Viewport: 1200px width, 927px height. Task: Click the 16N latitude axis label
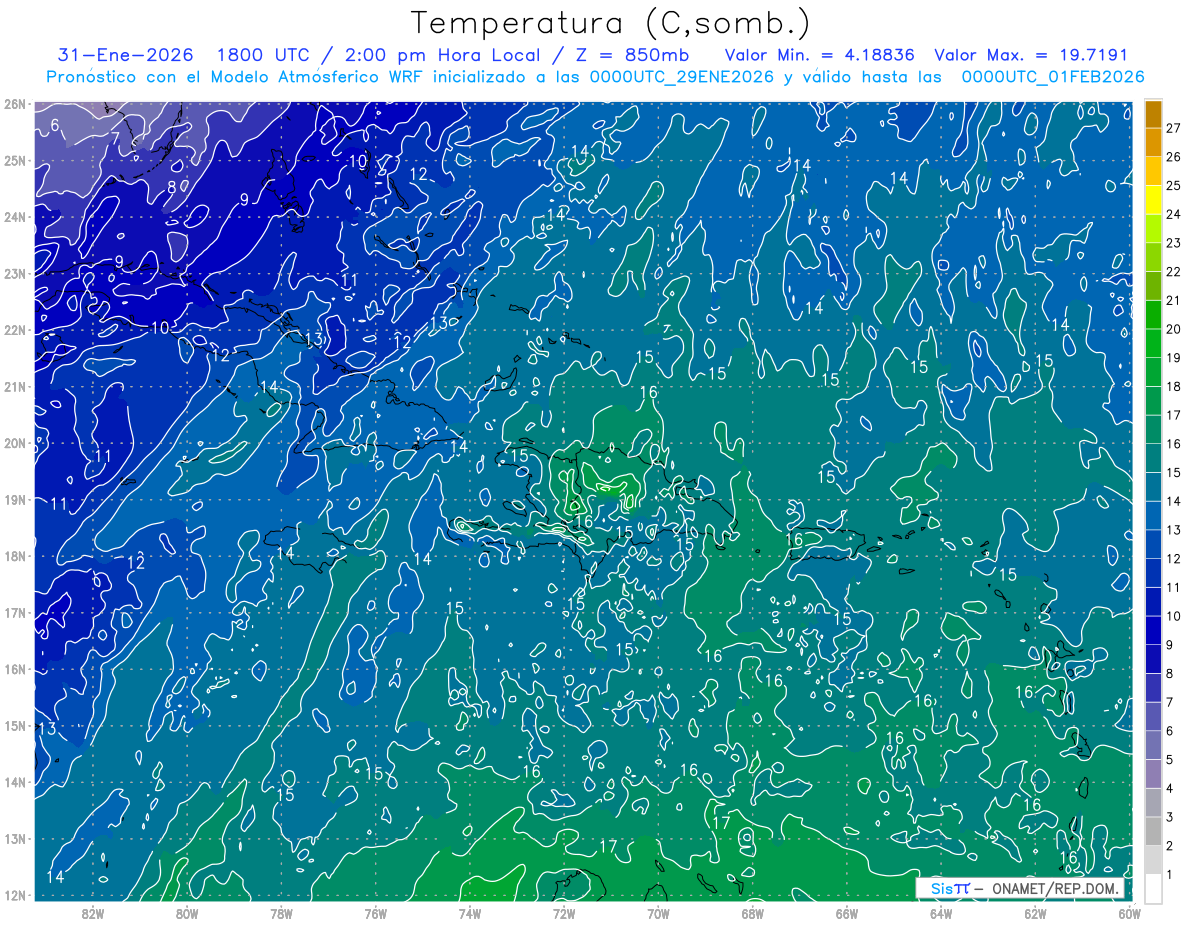[15, 669]
